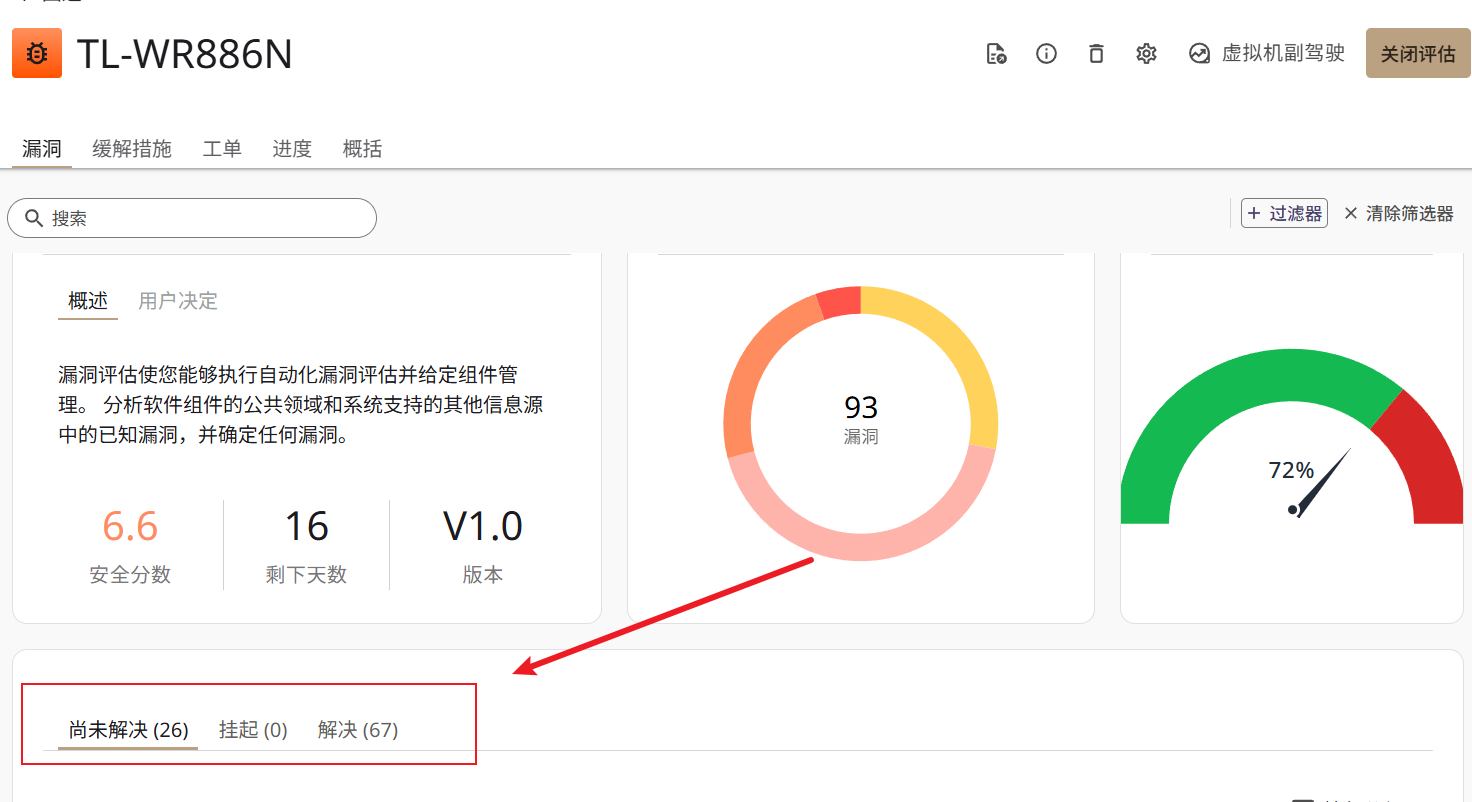Click the magnifier search icon

click(x=33, y=218)
